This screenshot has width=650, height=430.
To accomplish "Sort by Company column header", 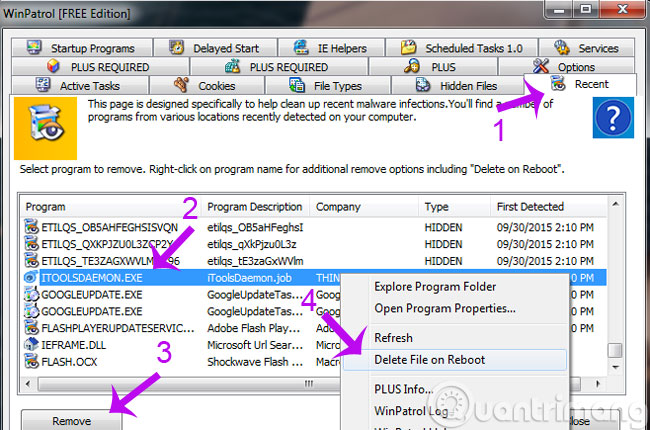I will pyautogui.click(x=364, y=206).
